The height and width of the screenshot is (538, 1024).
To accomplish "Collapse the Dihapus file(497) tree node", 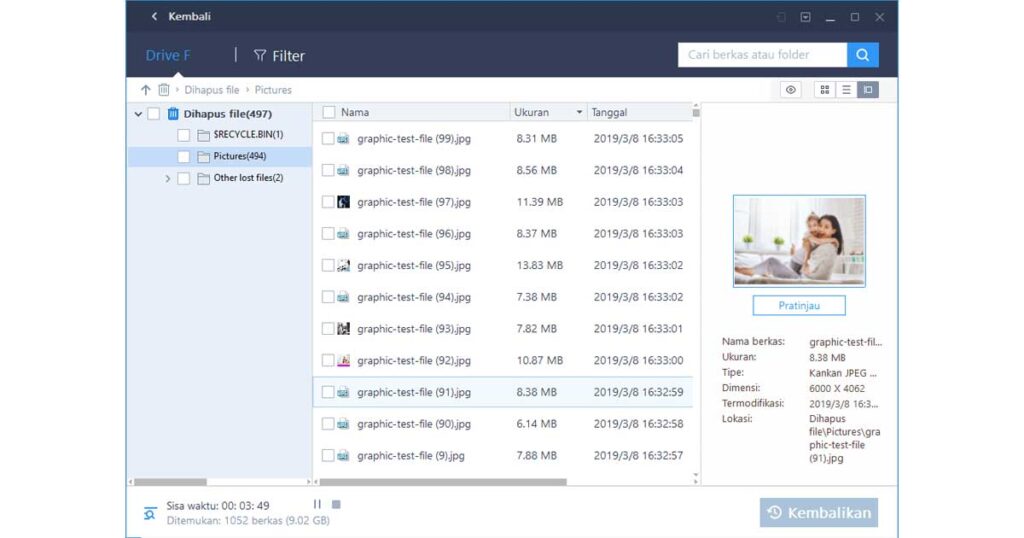I will click(x=138, y=114).
